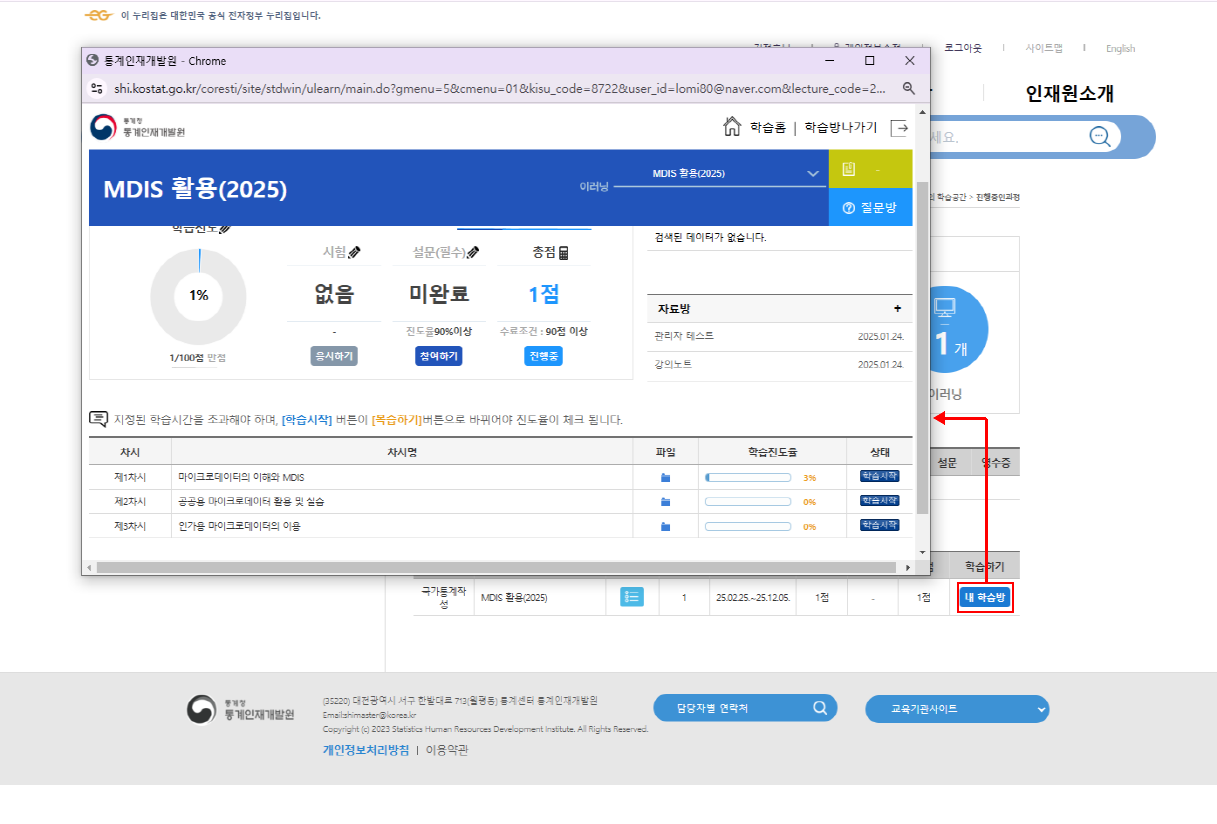This screenshot has height=824, width=1217.
Task: Click 학습시작 for the 제2차시 lesson
Action: 880,500
